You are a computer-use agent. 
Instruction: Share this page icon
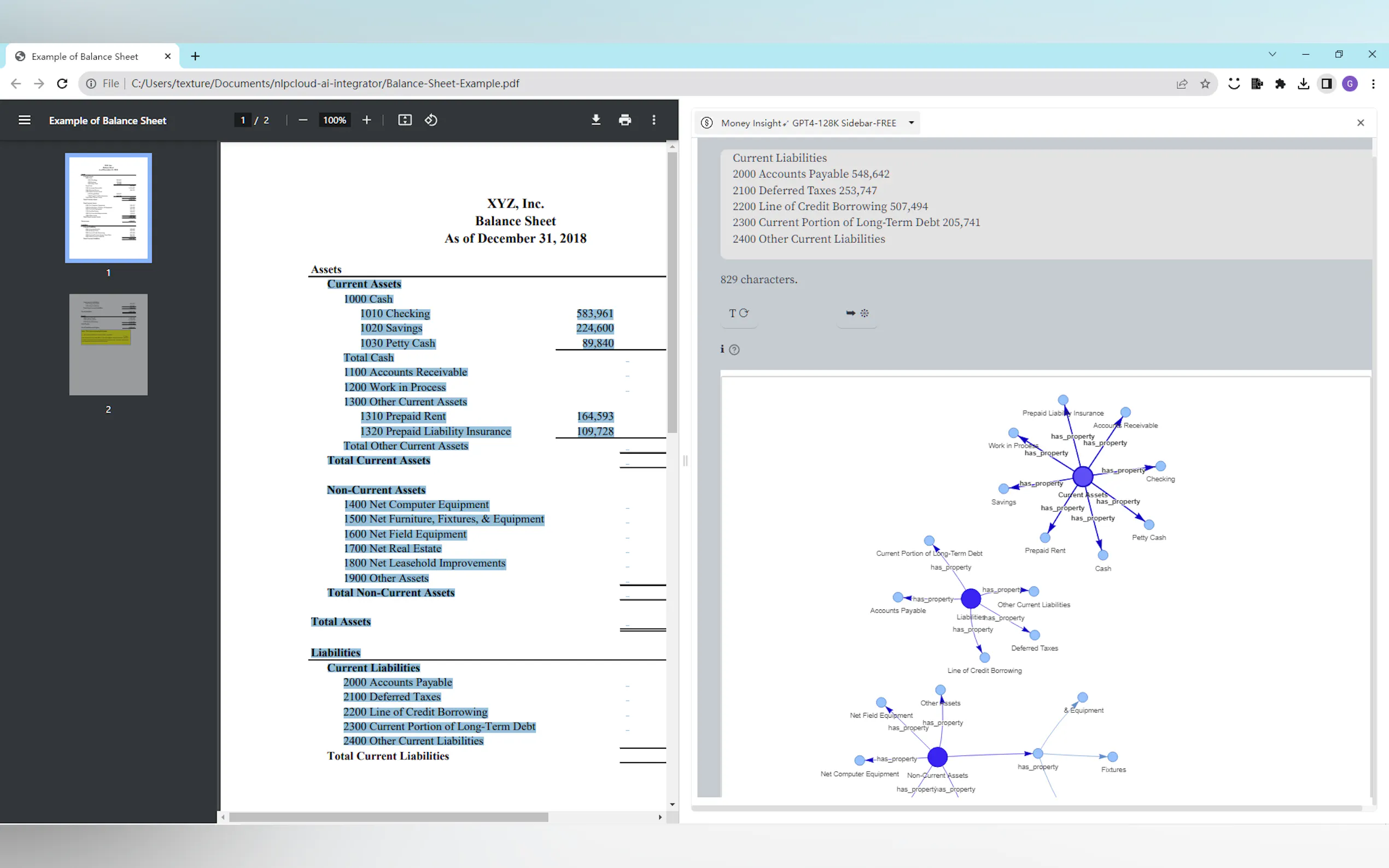pyautogui.click(x=1182, y=84)
